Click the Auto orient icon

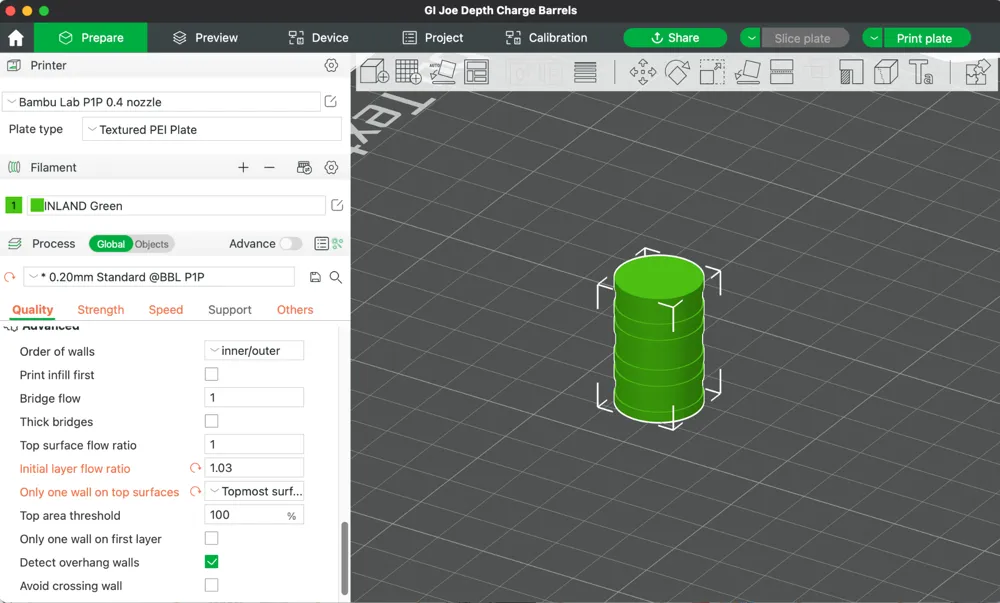pos(442,72)
